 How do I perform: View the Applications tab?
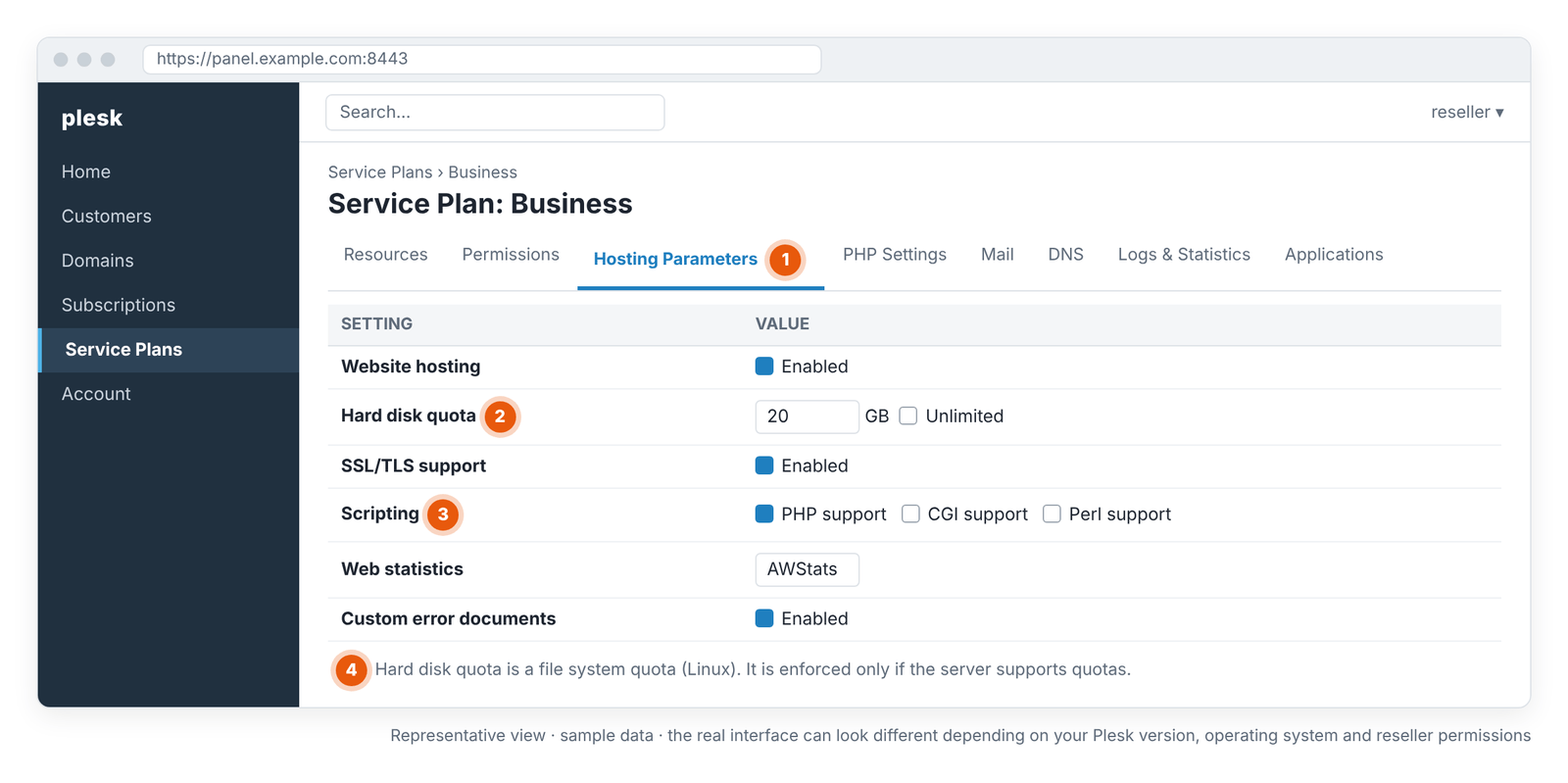coord(1334,255)
